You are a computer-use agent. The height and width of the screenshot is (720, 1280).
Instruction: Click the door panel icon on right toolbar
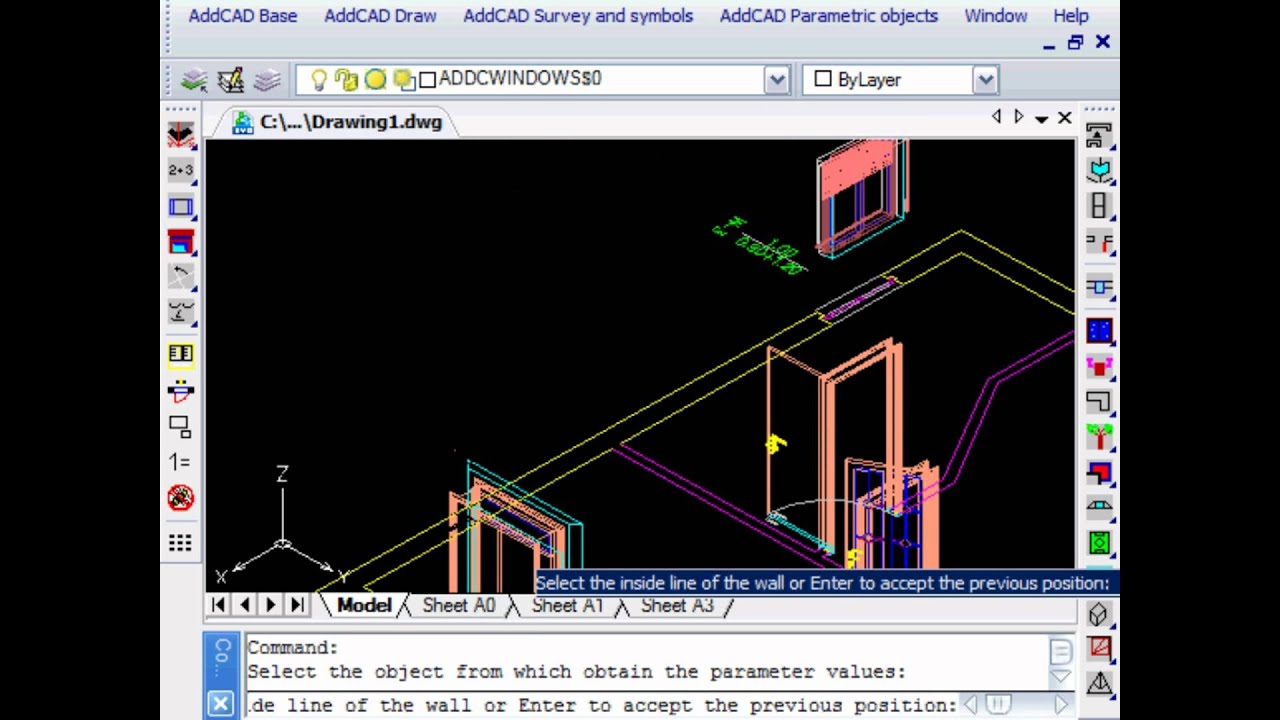[x=1099, y=206]
